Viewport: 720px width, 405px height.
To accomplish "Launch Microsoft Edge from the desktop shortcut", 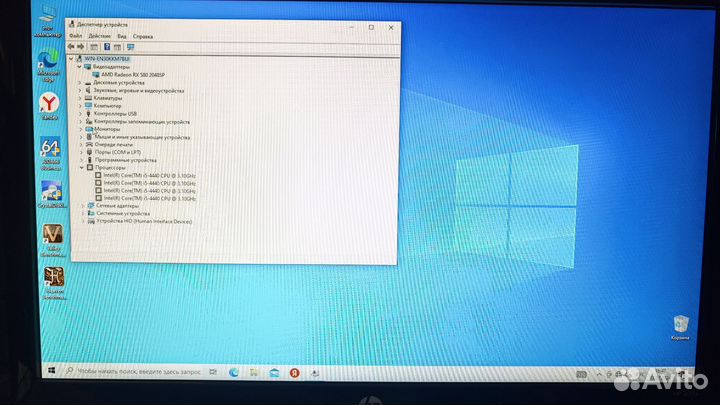I will (48, 66).
